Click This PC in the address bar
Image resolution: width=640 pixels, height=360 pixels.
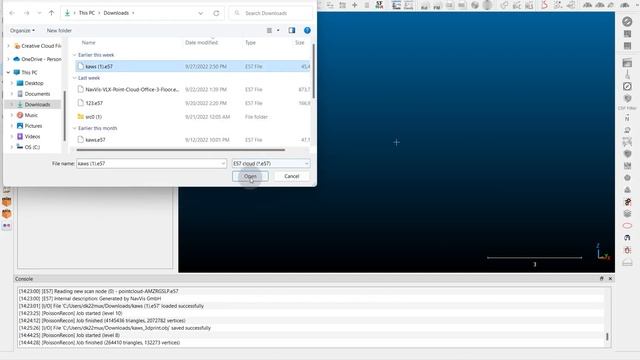(87, 13)
